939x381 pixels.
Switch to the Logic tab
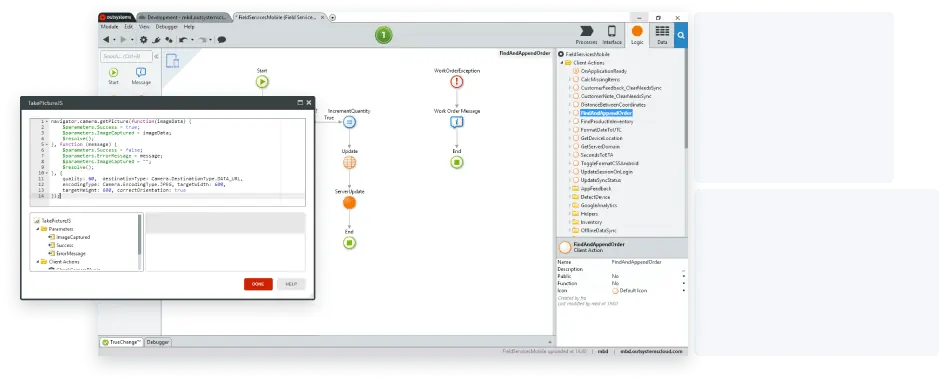637,35
